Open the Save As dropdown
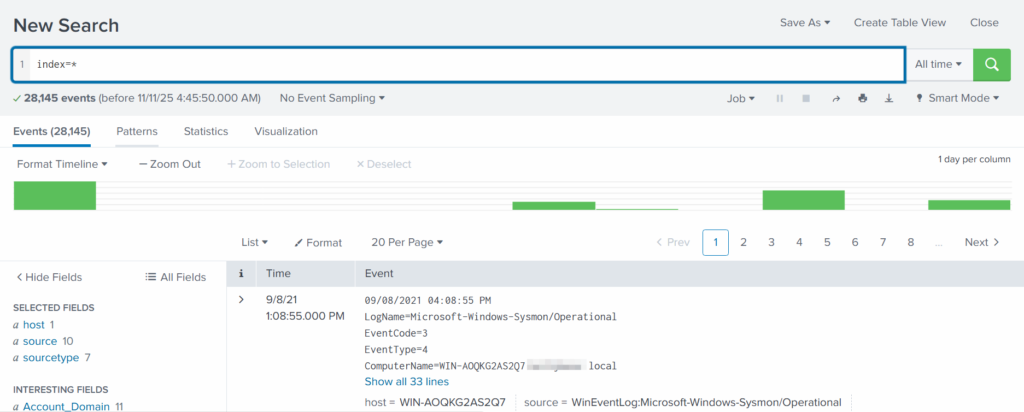The image size is (1024, 412). point(805,22)
